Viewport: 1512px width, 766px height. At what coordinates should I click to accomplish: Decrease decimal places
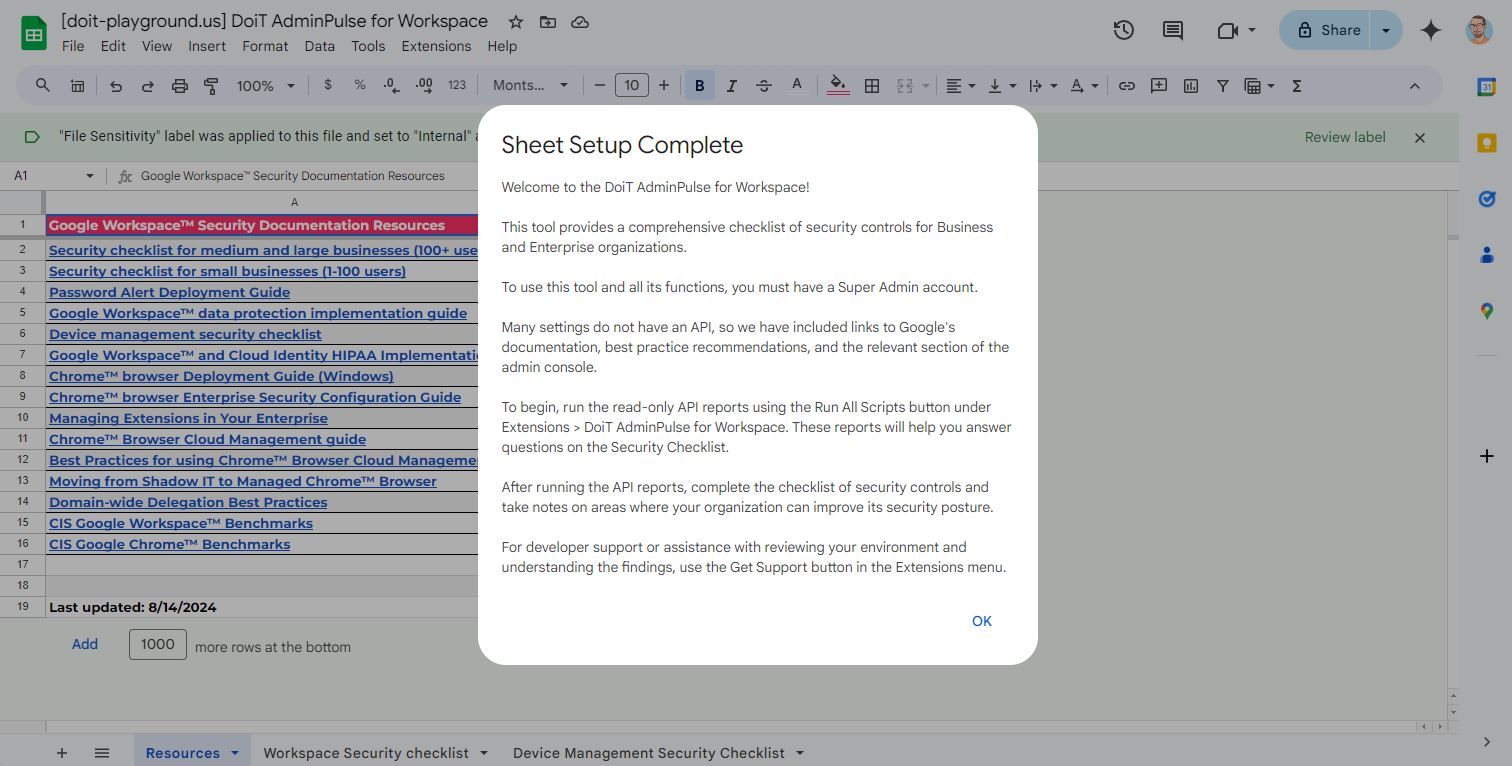pyautogui.click(x=391, y=86)
